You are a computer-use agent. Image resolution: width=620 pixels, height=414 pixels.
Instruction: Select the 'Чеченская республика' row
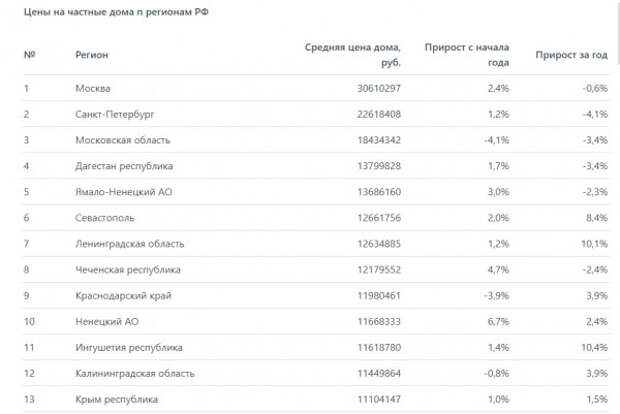click(316, 270)
